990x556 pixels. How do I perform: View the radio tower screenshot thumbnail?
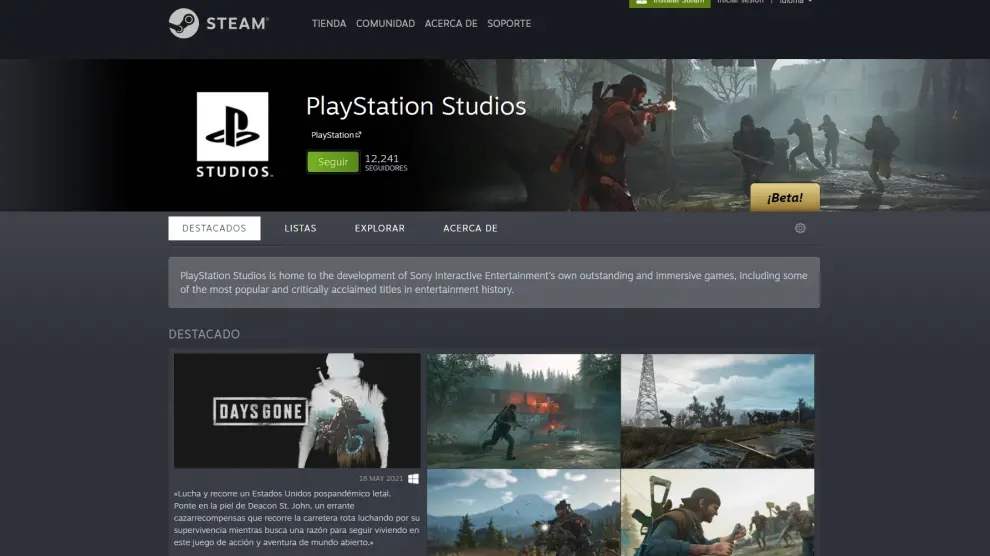click(x=717, y=410)
